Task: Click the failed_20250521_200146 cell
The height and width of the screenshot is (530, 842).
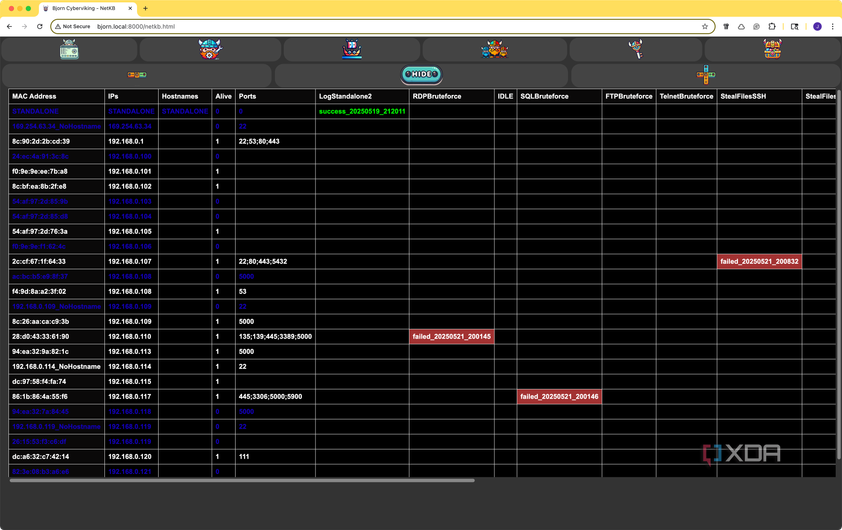Action: (x=559, y=397)
